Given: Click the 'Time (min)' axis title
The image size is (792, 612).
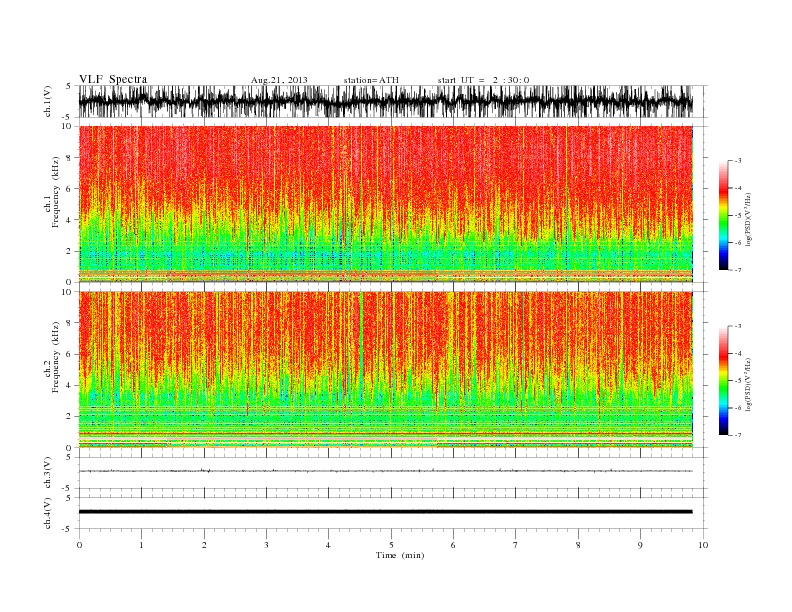Looking at the screenshot, I should pos(400,555).
